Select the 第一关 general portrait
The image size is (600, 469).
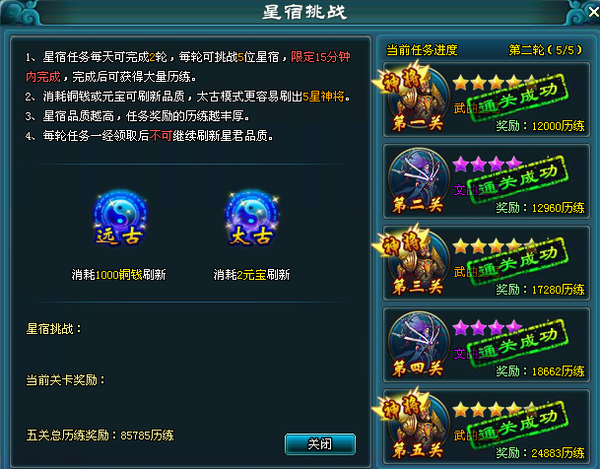click(x=418, y=100)
